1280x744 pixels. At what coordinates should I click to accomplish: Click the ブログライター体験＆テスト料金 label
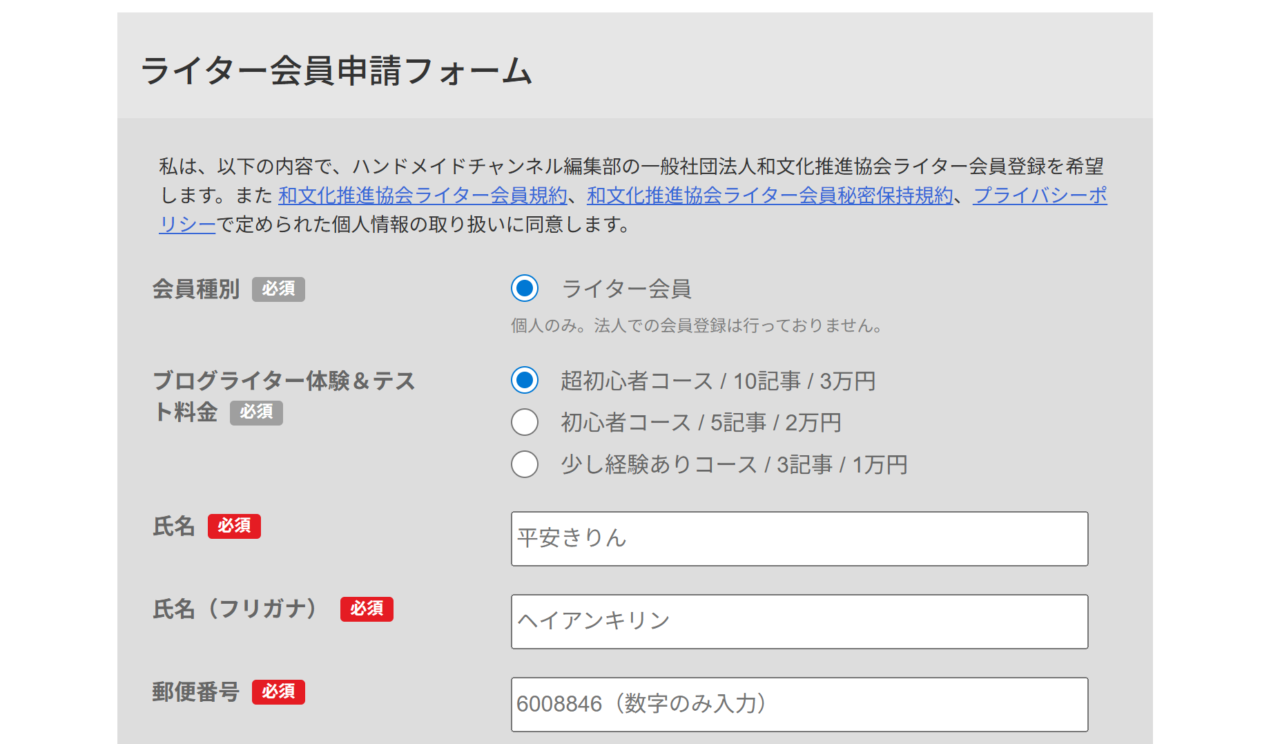pyautogui.click(x=283, y=381)
